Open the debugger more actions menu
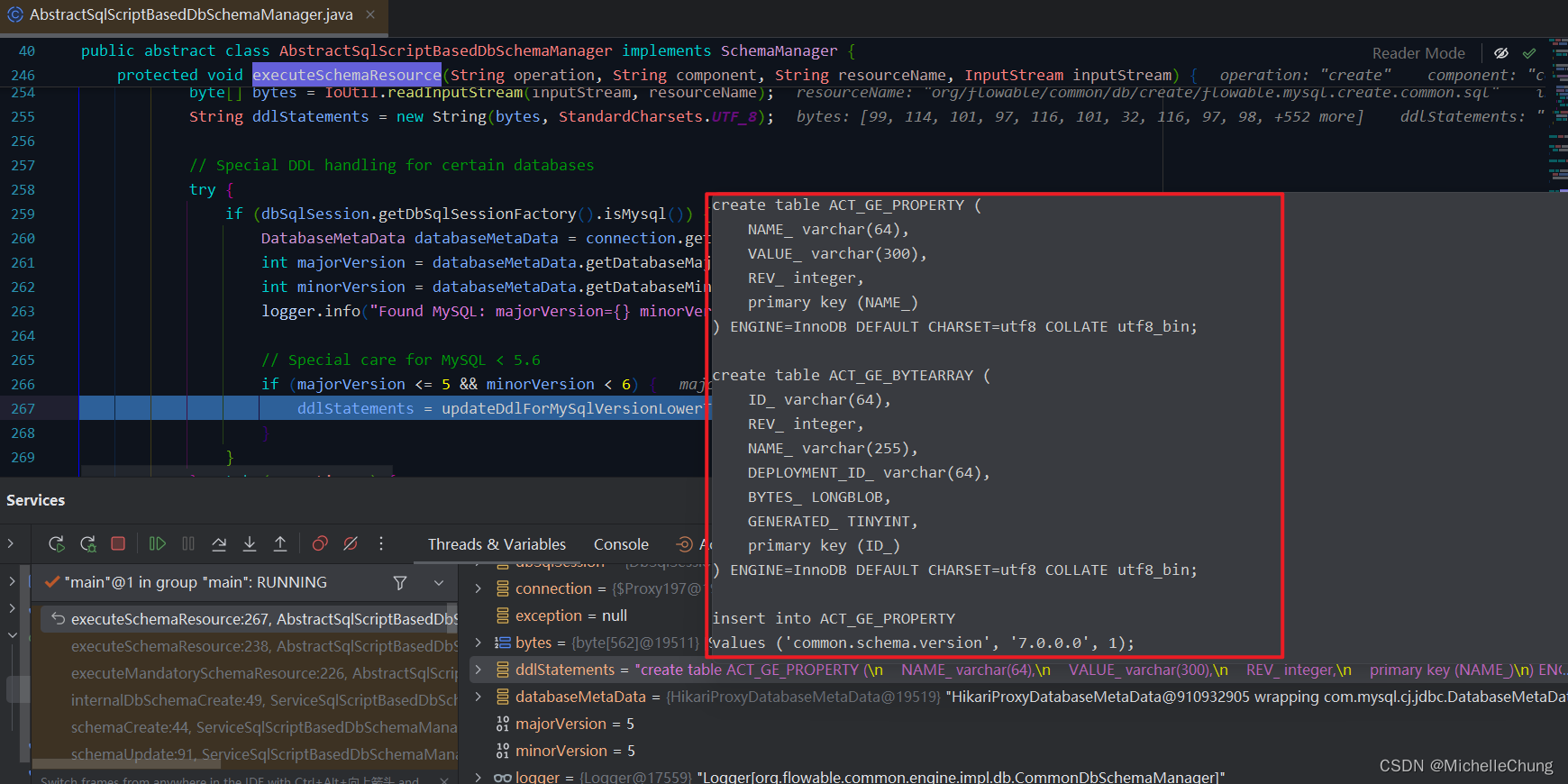The image size is (1568, 784). click(x=381, y=543)
